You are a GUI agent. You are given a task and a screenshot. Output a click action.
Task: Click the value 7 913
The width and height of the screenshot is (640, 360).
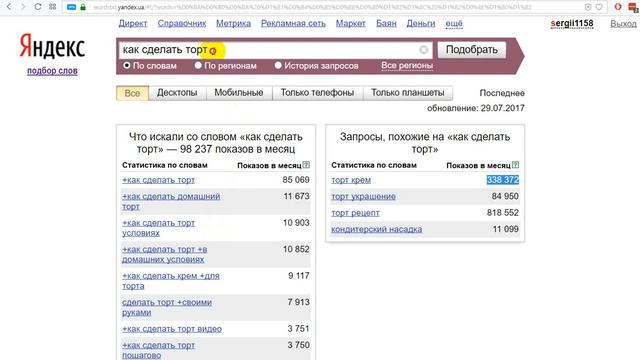coord(298,302)
